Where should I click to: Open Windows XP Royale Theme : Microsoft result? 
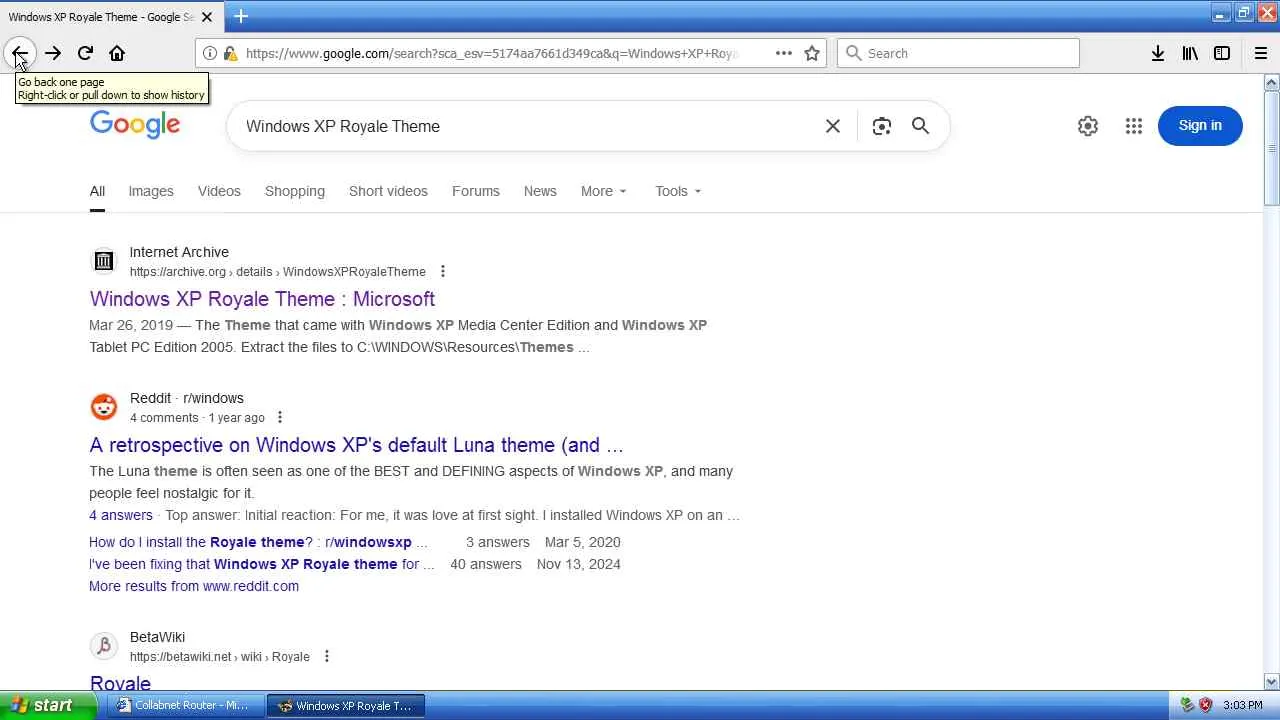point(262,299)
